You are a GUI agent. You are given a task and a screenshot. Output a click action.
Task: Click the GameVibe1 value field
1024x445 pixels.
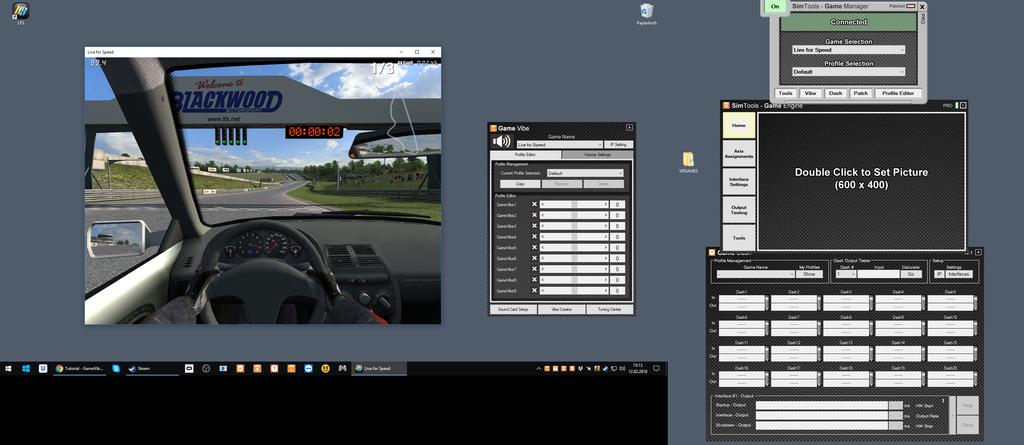(618, 205)
